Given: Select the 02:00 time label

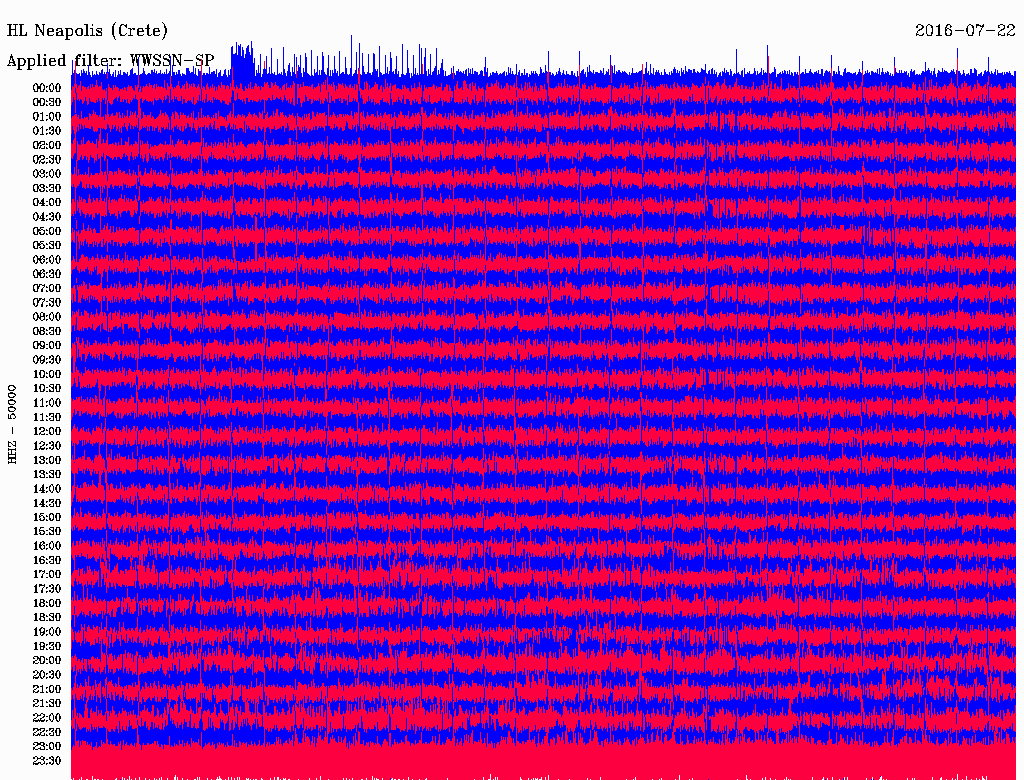Looking at the screenshot, I should click(47, 145).
